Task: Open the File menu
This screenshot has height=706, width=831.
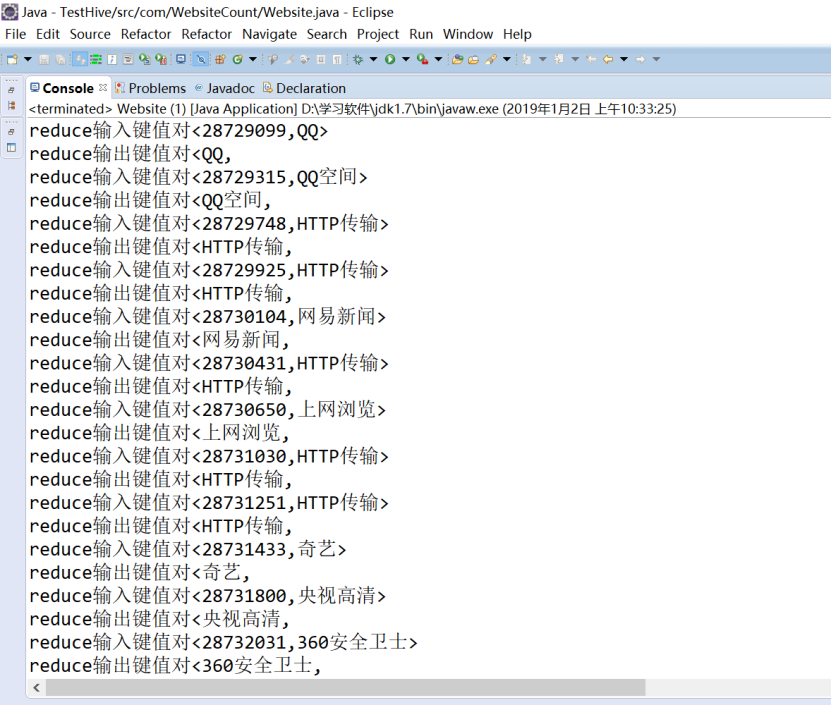Action: pos(15,34)
